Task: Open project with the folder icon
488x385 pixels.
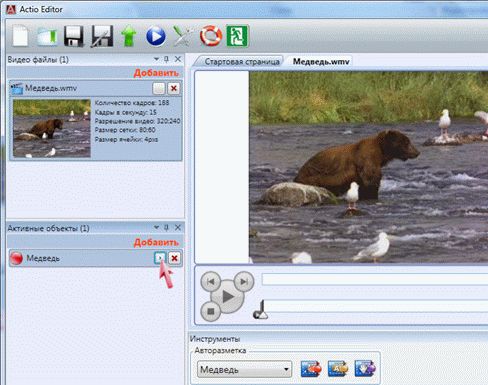Action: click(x=47, y=36)
